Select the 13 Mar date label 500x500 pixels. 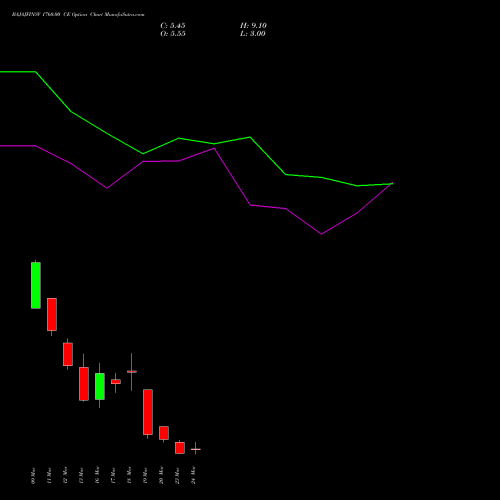(x=81, y=476)
